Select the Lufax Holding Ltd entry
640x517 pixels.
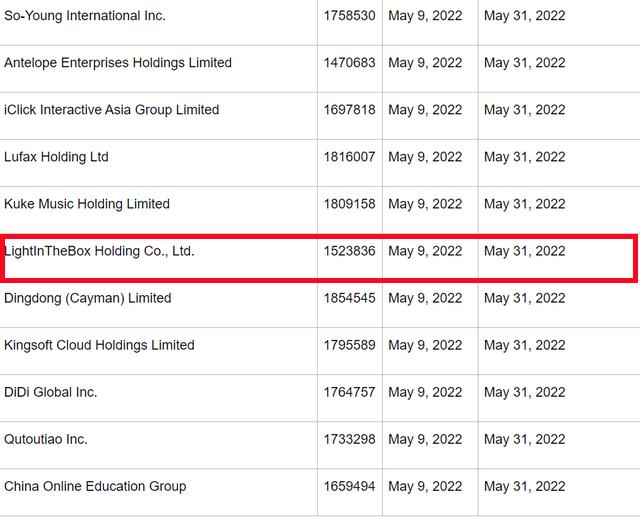(56, 157)
